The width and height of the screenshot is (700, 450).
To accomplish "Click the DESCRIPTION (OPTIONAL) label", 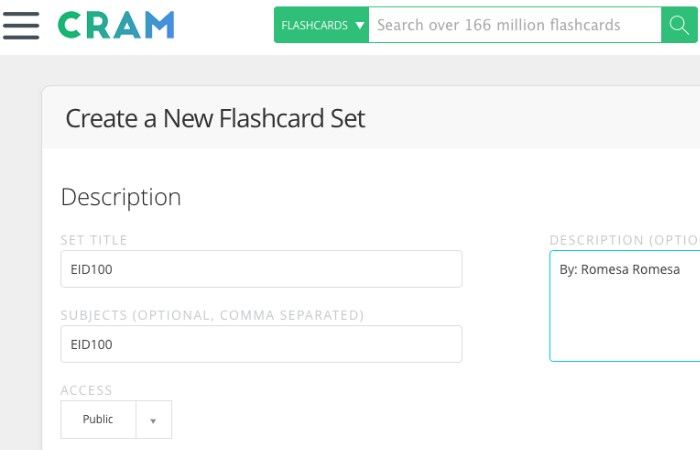I will (x=624, y=240).
